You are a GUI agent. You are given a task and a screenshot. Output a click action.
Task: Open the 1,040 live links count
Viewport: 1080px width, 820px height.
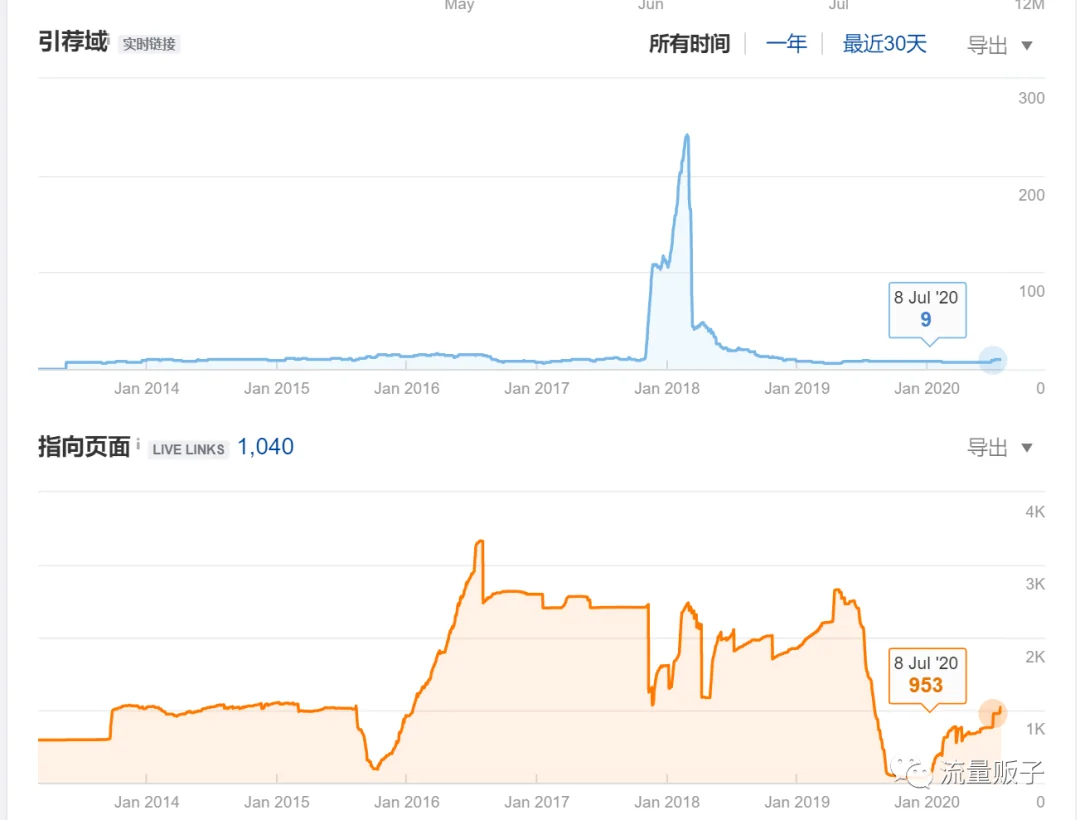click(266, 447)
